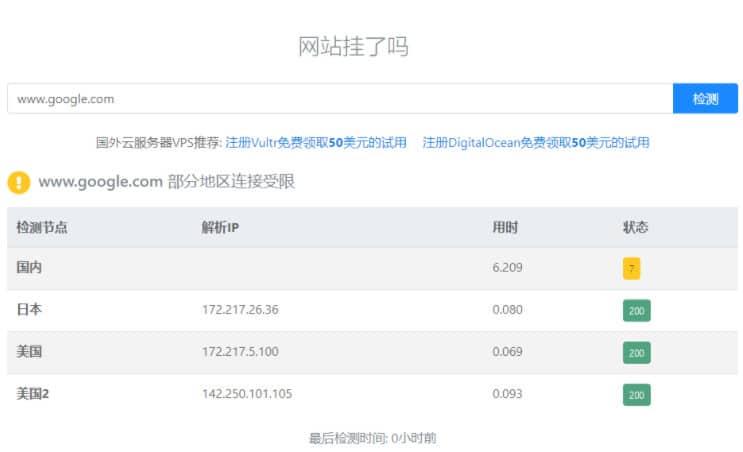Open the DigitalOcean free 50 dollar trial link

click(536, 143)
